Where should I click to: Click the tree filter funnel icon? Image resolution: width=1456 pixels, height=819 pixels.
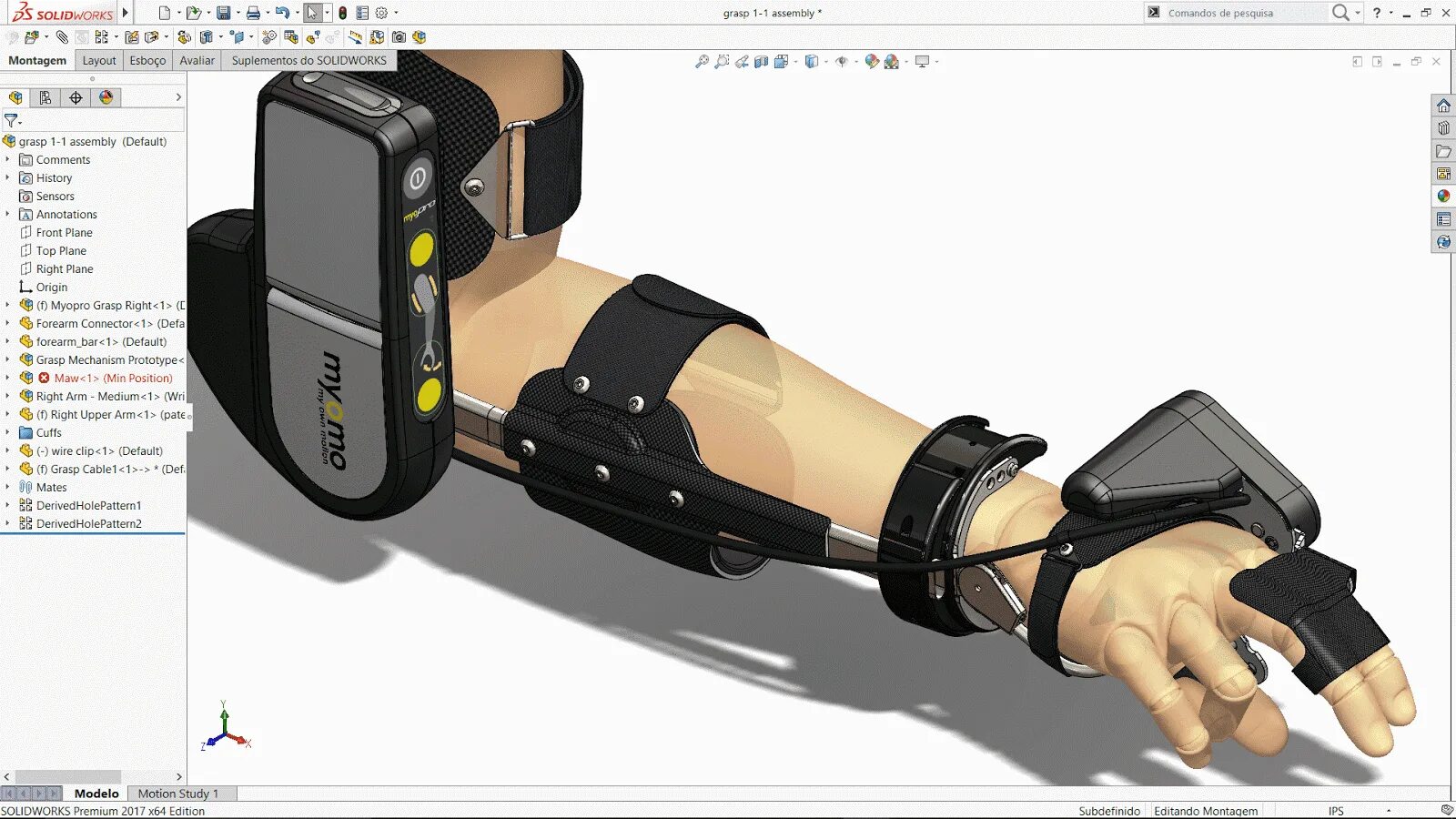click(12, 119)
